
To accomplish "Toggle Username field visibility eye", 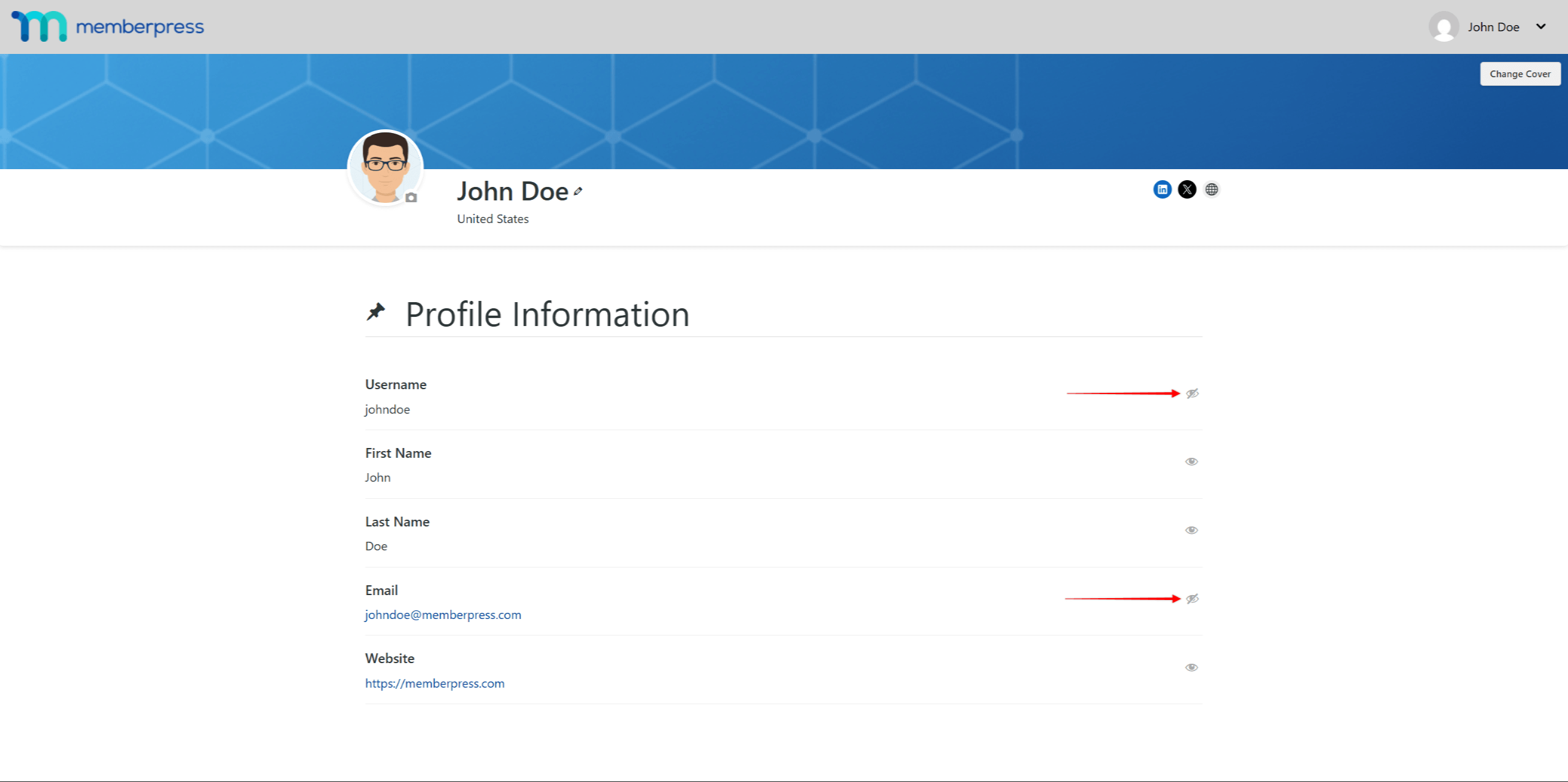I will pos(1191,393).
